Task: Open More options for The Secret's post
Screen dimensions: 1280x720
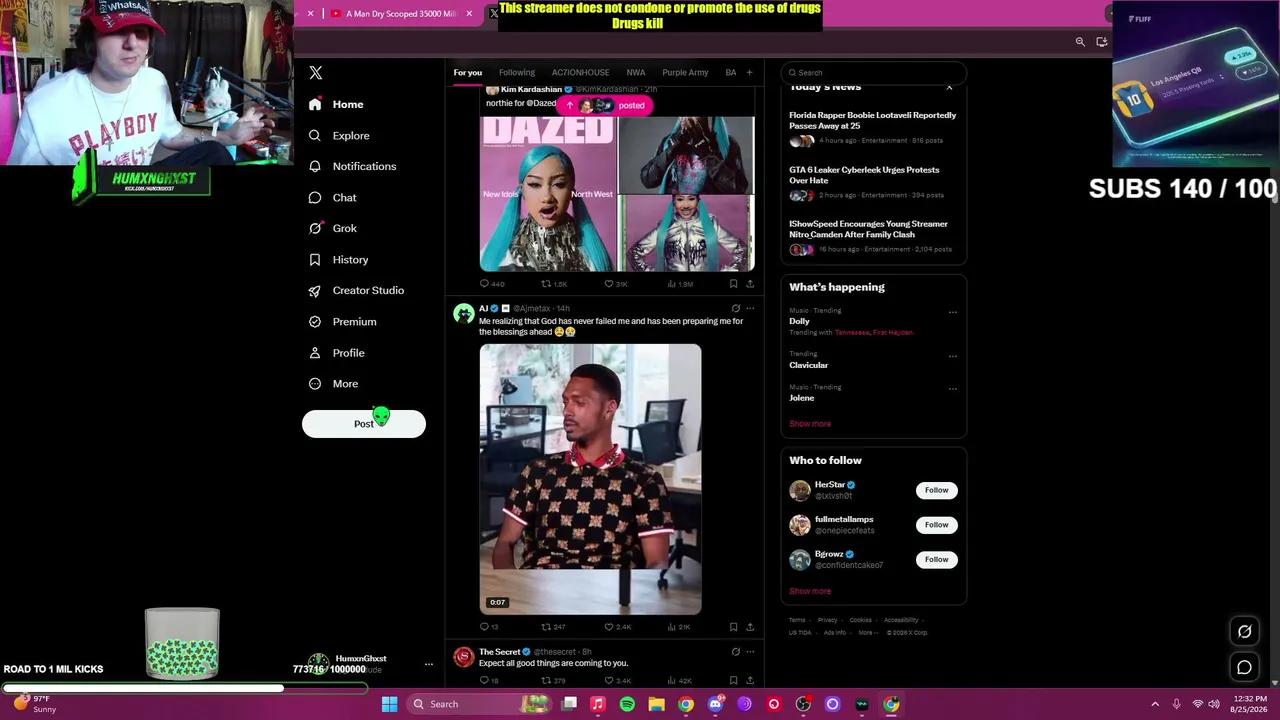Action: tap(750, 652)
